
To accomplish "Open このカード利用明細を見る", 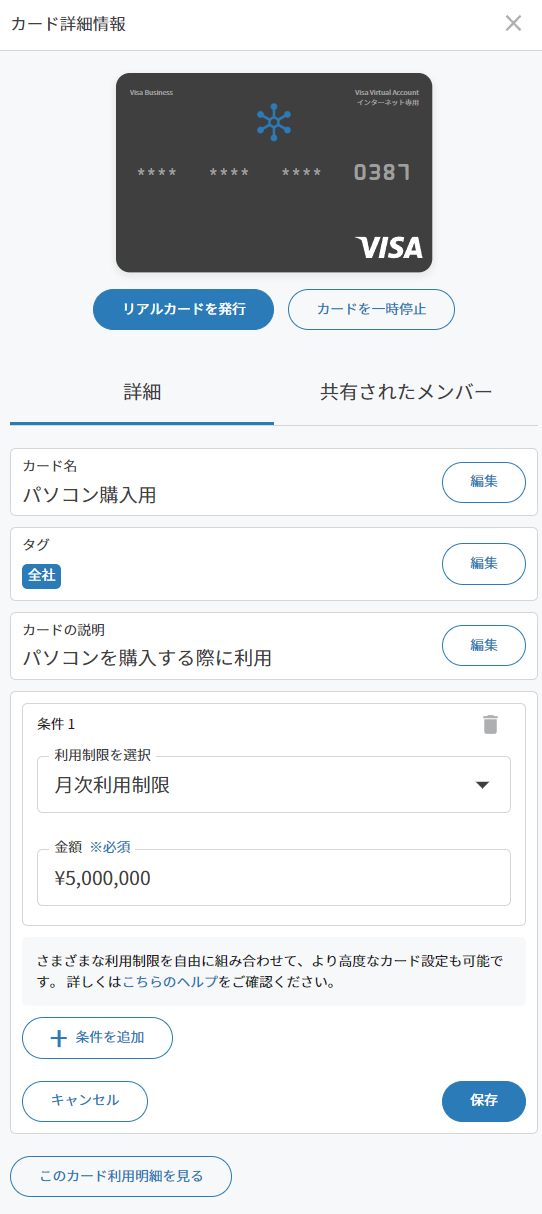I will (x=121, y=1176).
